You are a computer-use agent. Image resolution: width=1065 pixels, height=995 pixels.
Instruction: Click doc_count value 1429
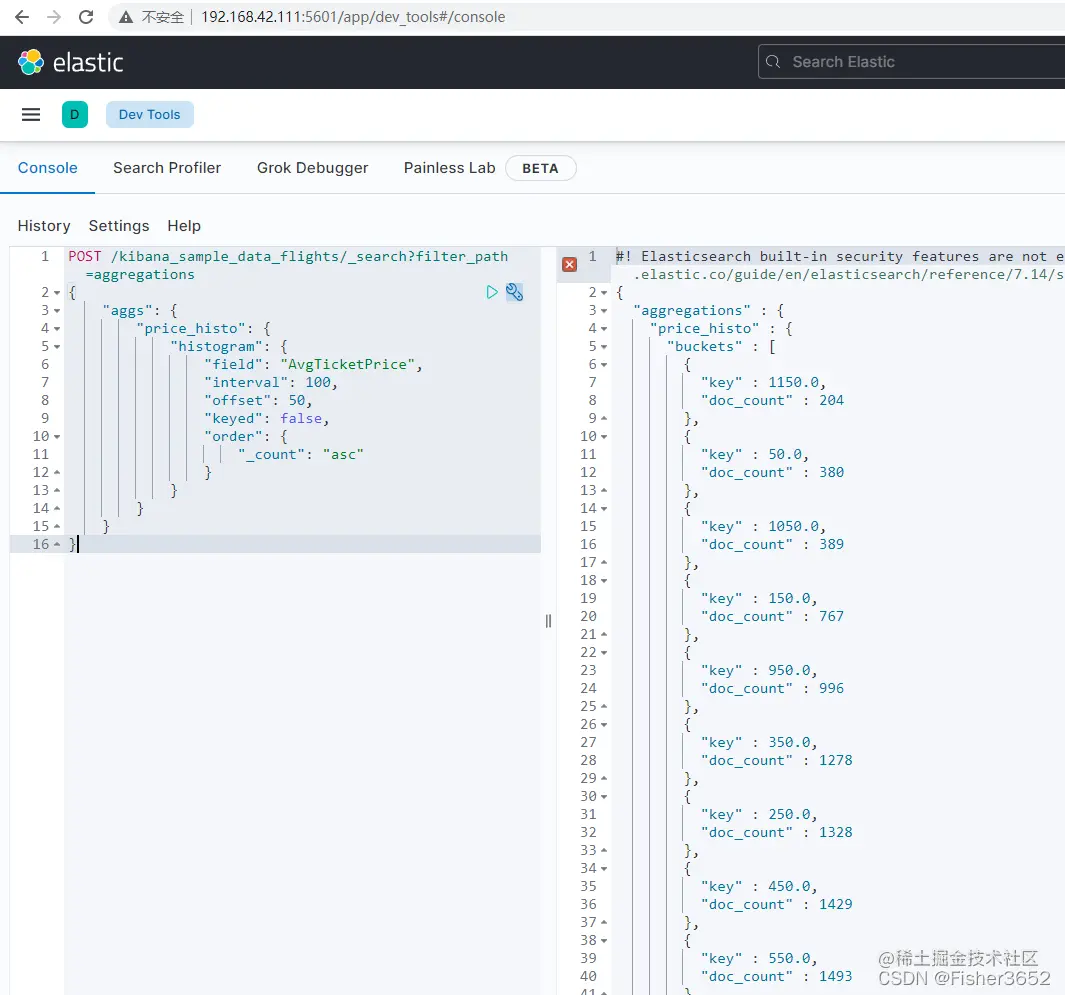coord(835,904)
